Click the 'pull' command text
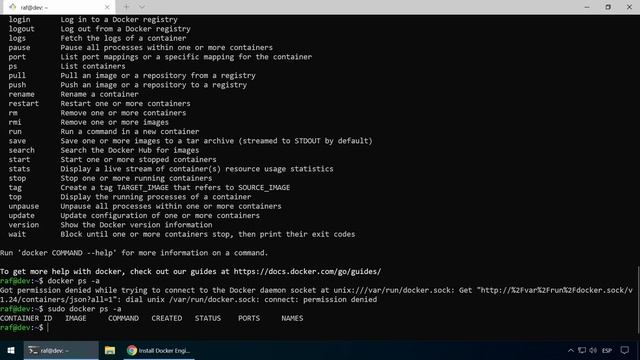Viewport: 640px width, 360px height. (x=17, y=76)
